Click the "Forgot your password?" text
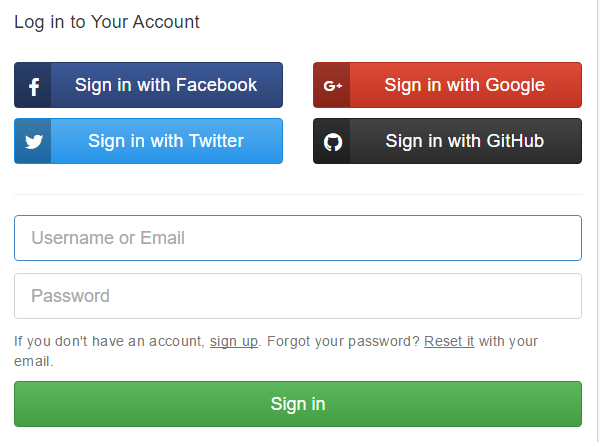This screenshot has height=447, width=602. (342, 342)
